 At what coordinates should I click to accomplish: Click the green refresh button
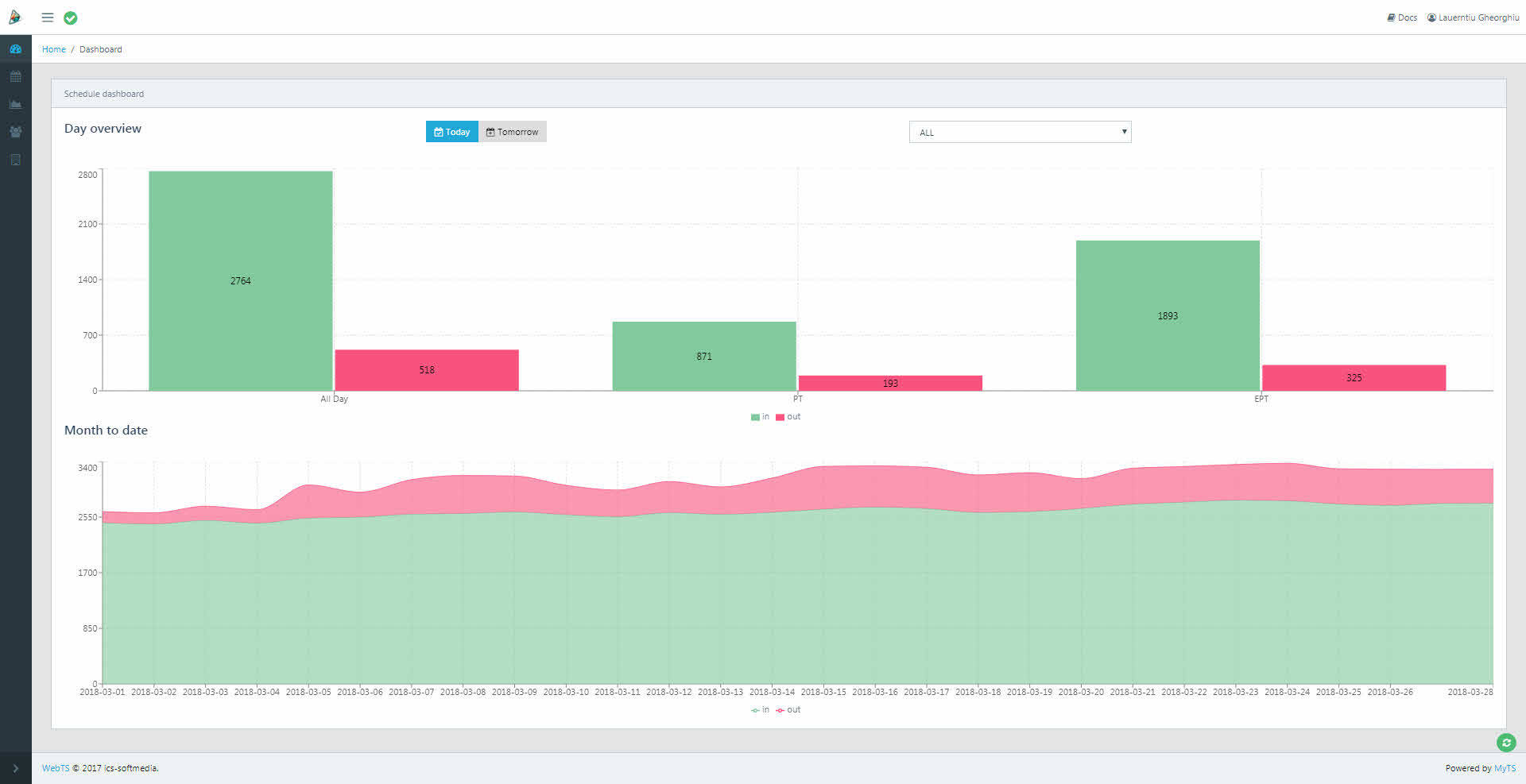point(1505,743)
